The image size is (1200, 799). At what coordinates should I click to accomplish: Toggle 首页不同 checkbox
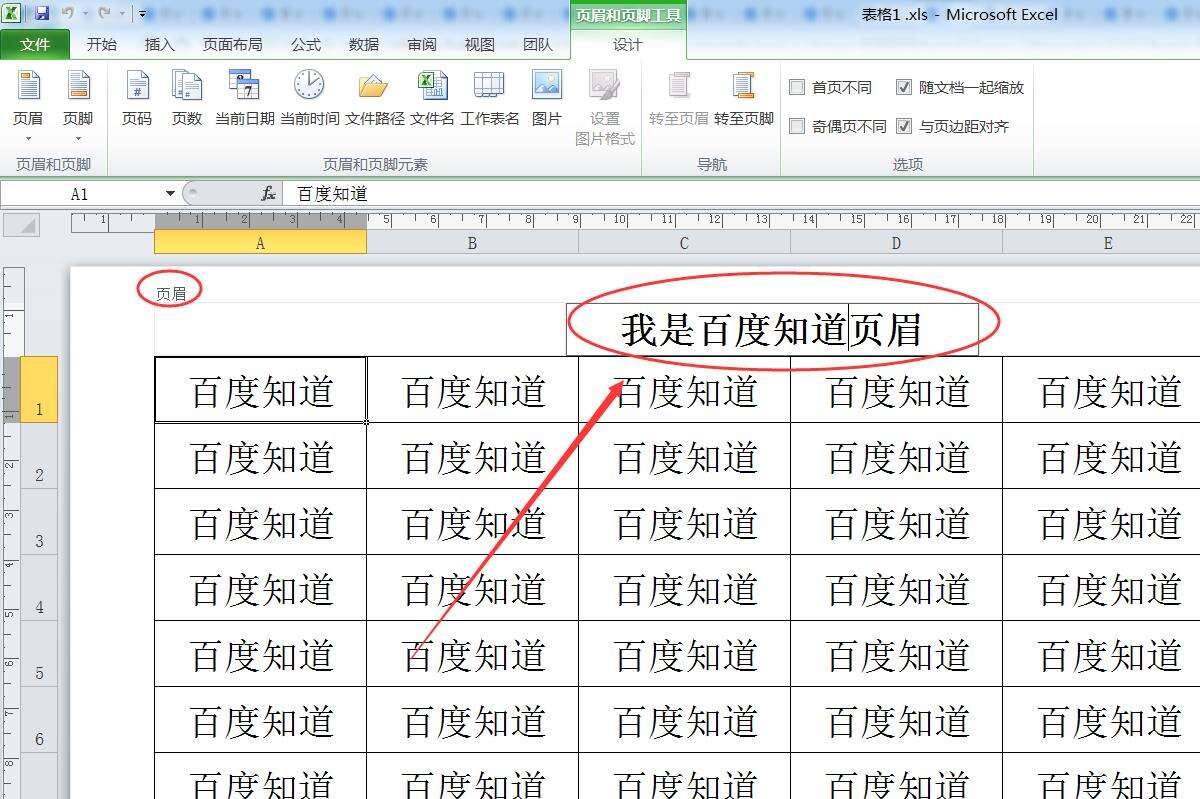click(x=797, y=87)
